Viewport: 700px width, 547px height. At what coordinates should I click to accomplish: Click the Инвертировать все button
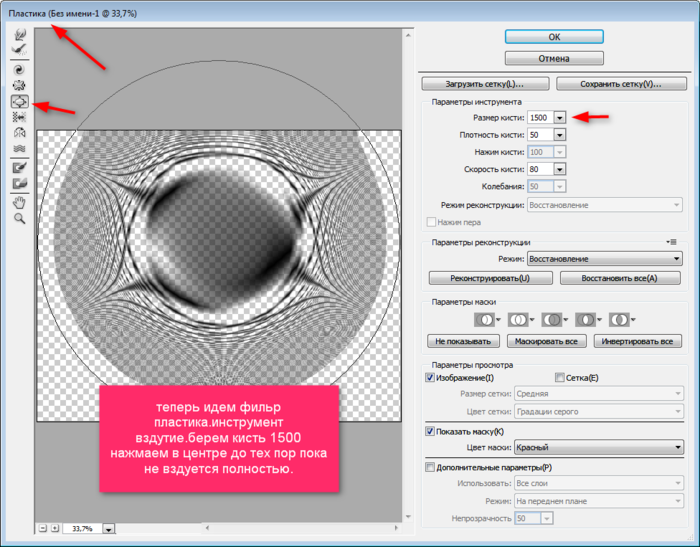point(637,341)
